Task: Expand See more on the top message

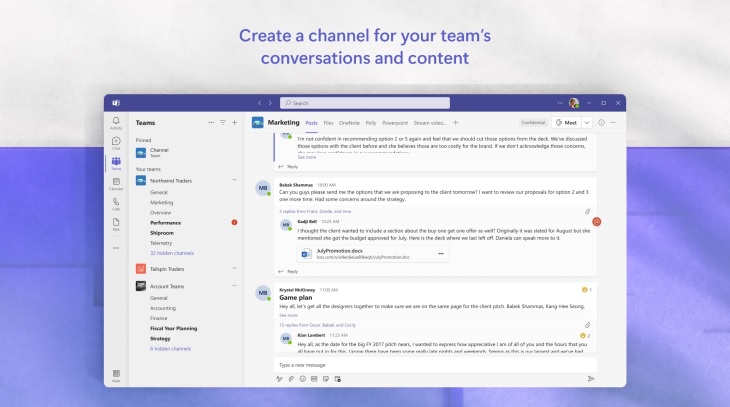Action: point(307,157)
